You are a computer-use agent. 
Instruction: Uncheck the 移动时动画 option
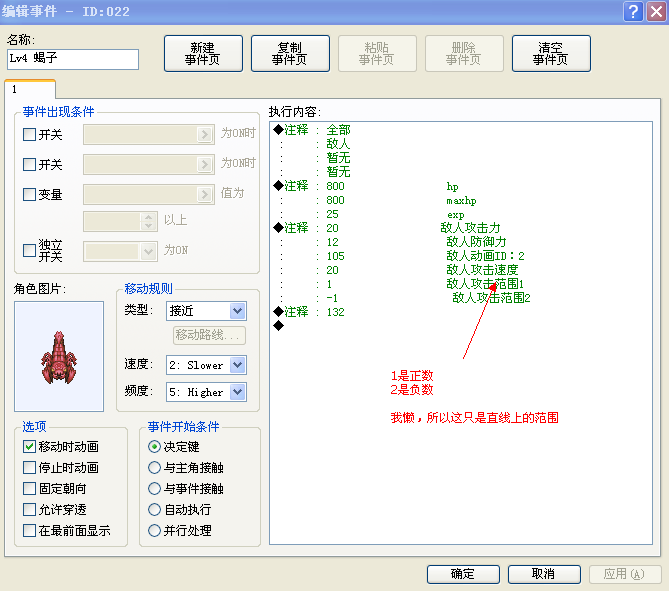tap(29, 447)
